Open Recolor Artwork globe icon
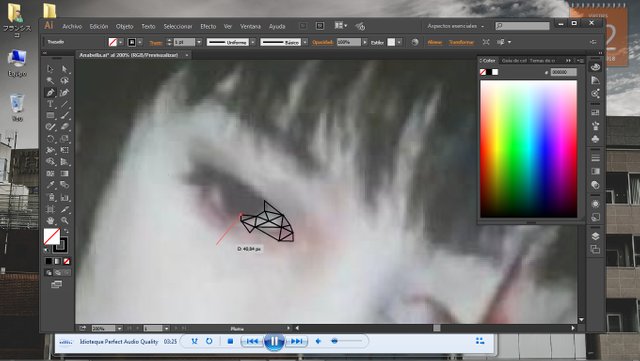The height and width of the screenshot is (361, 640). point(415,42)
